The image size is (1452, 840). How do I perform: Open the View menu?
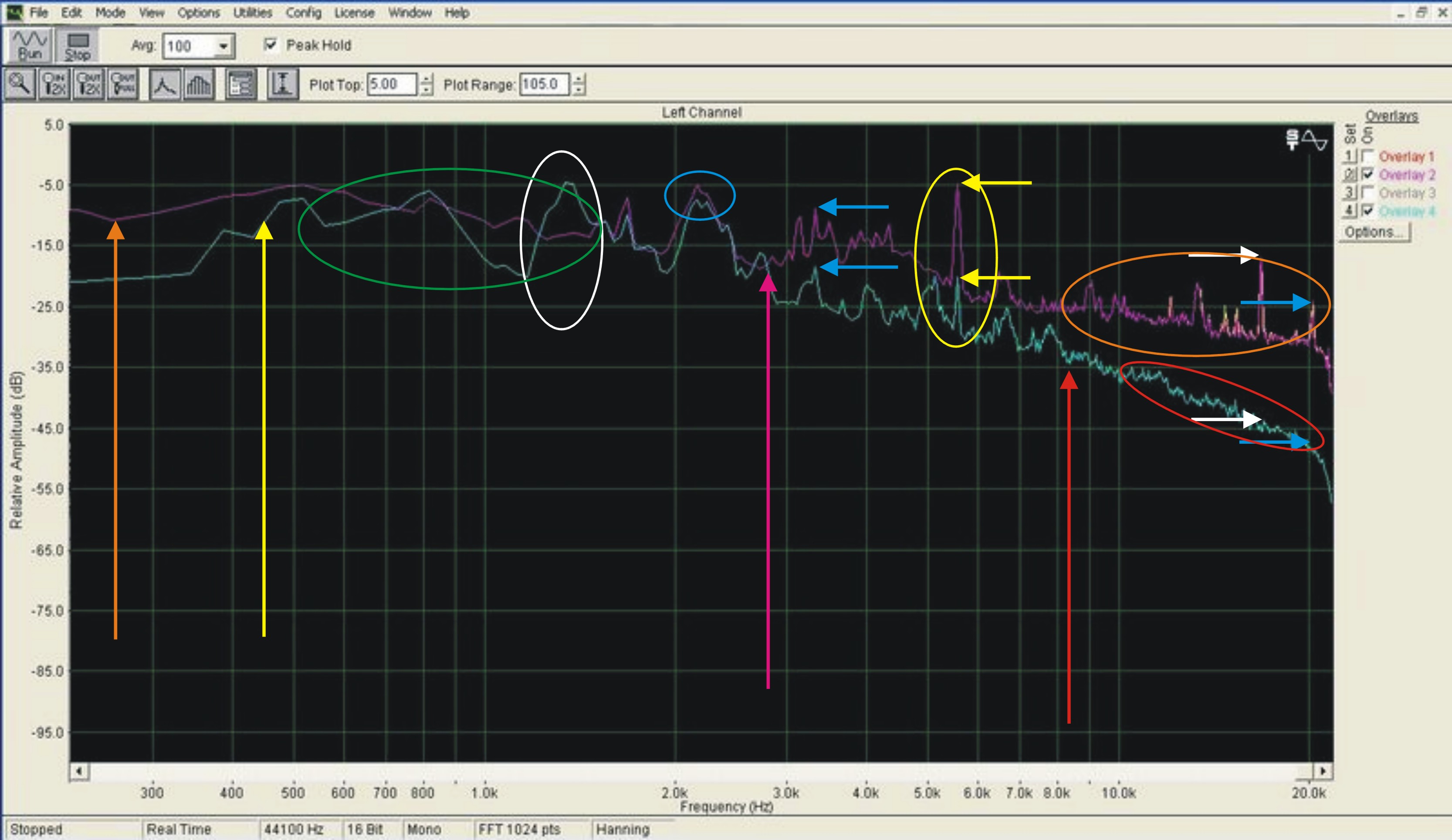[x=152, y=13]
